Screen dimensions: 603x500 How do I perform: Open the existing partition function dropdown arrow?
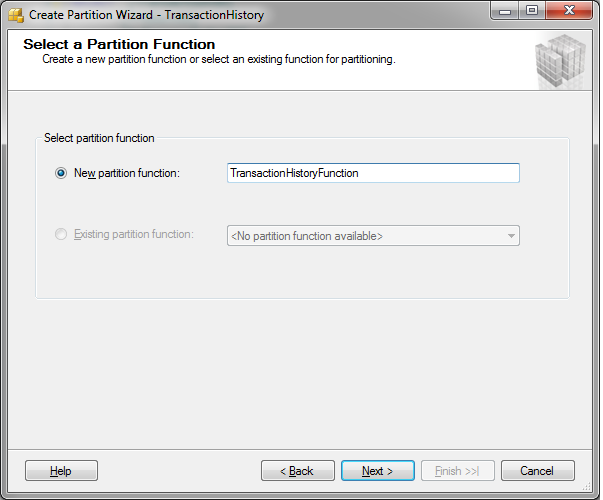[x=511, y=236]
